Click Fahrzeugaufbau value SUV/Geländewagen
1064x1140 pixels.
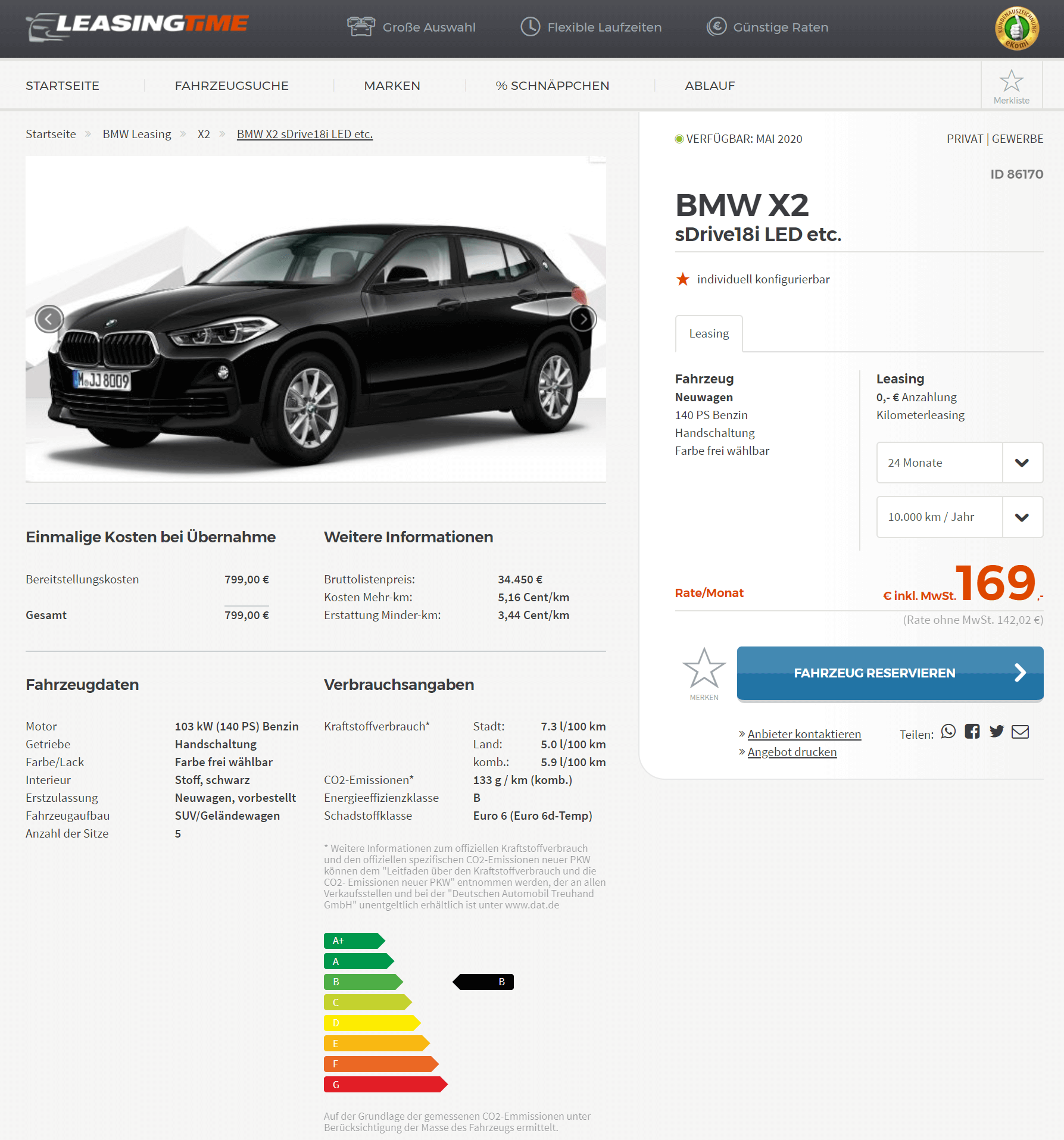tap(227, 816)
